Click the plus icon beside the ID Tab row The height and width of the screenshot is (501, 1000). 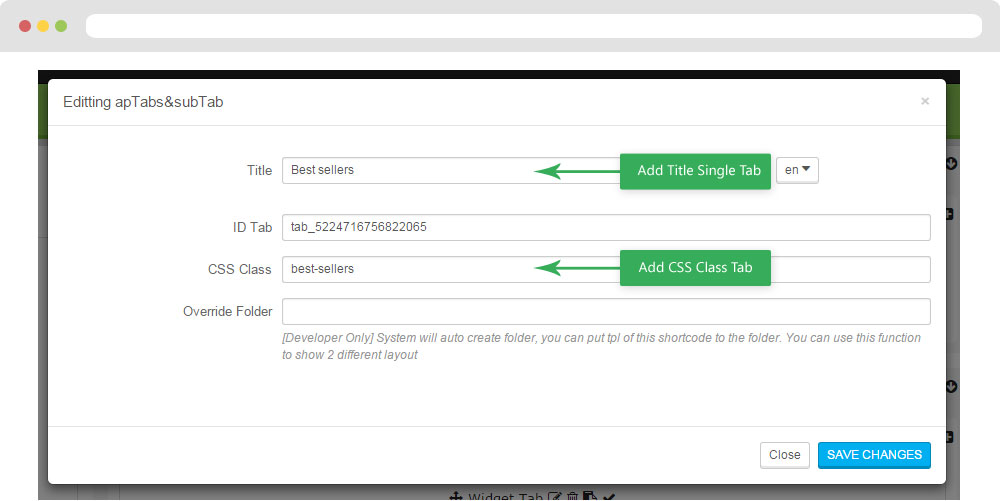(x=949, y=214)
